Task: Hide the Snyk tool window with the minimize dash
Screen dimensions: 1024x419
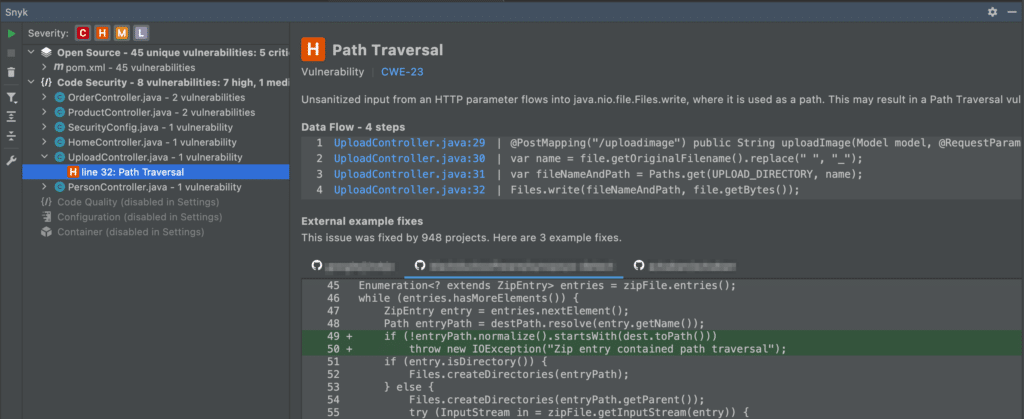Action: (1011, 12)
